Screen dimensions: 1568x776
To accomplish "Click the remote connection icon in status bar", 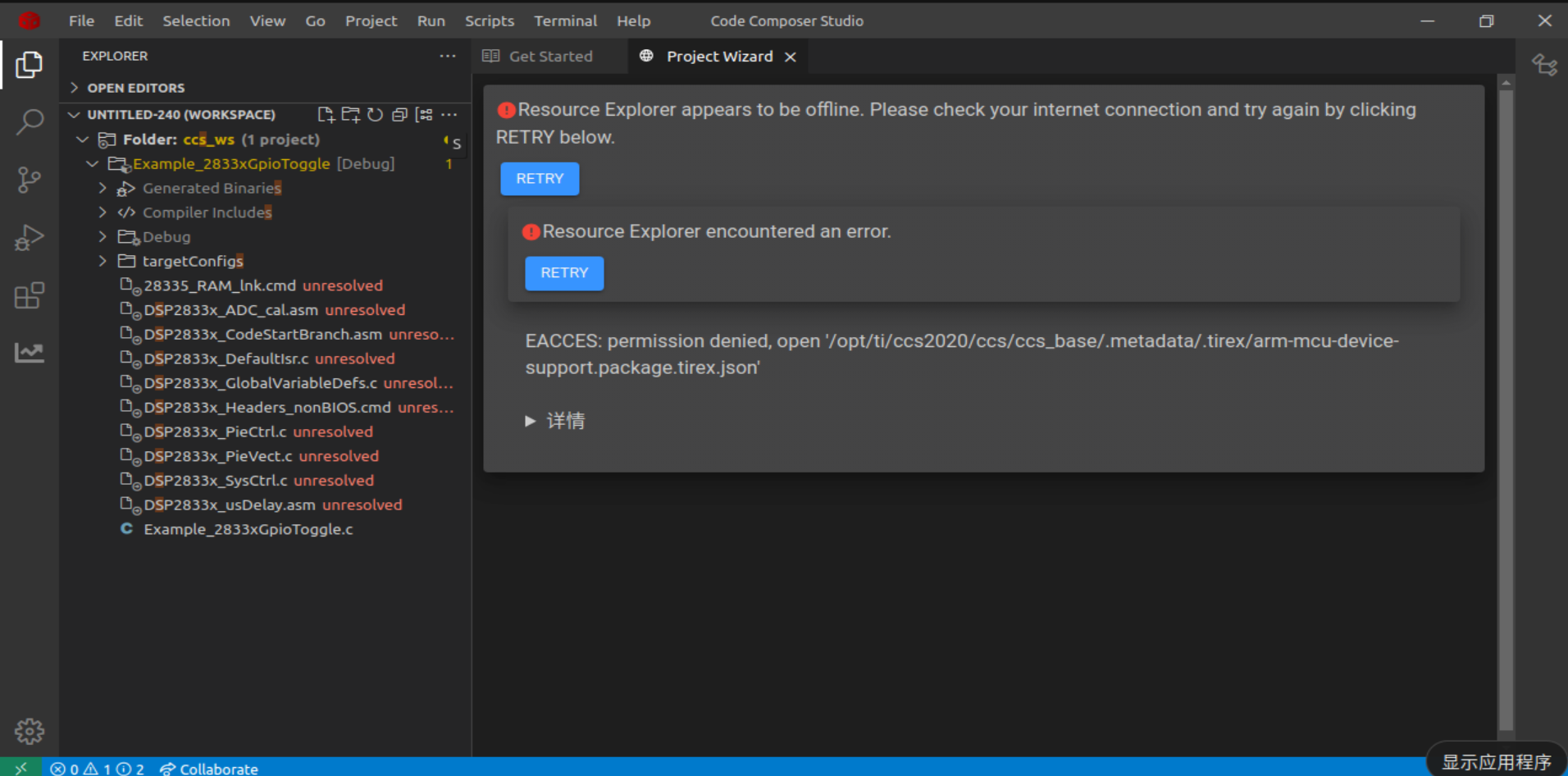I will click(x=21, y=768).
